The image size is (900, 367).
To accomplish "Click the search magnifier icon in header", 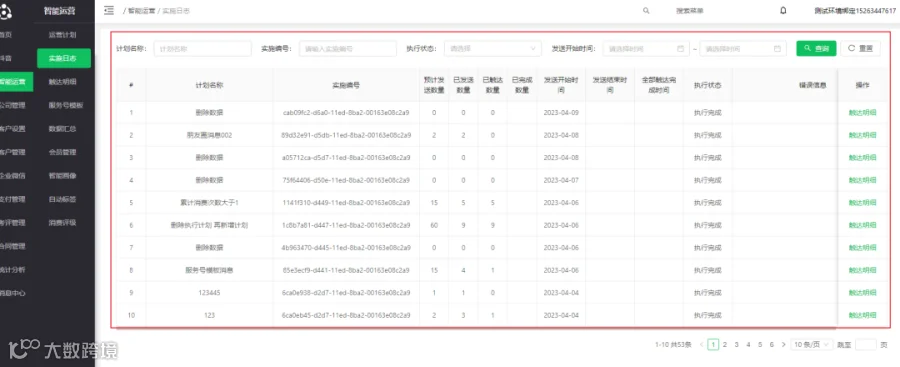I will pyautogui.click(x=646, y=11).
